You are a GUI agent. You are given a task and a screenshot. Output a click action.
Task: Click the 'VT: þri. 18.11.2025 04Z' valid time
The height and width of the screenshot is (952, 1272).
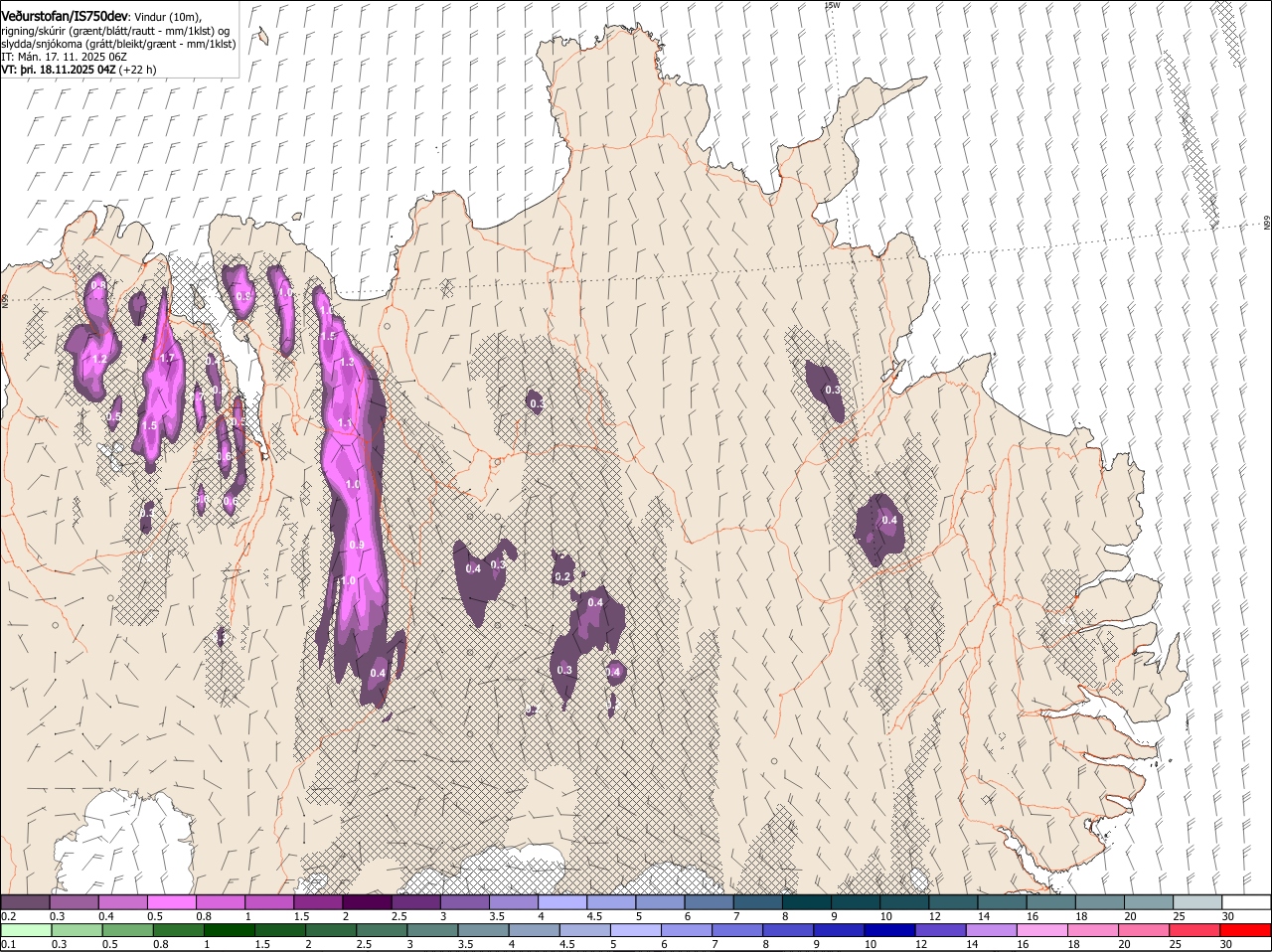click(59, 71)
